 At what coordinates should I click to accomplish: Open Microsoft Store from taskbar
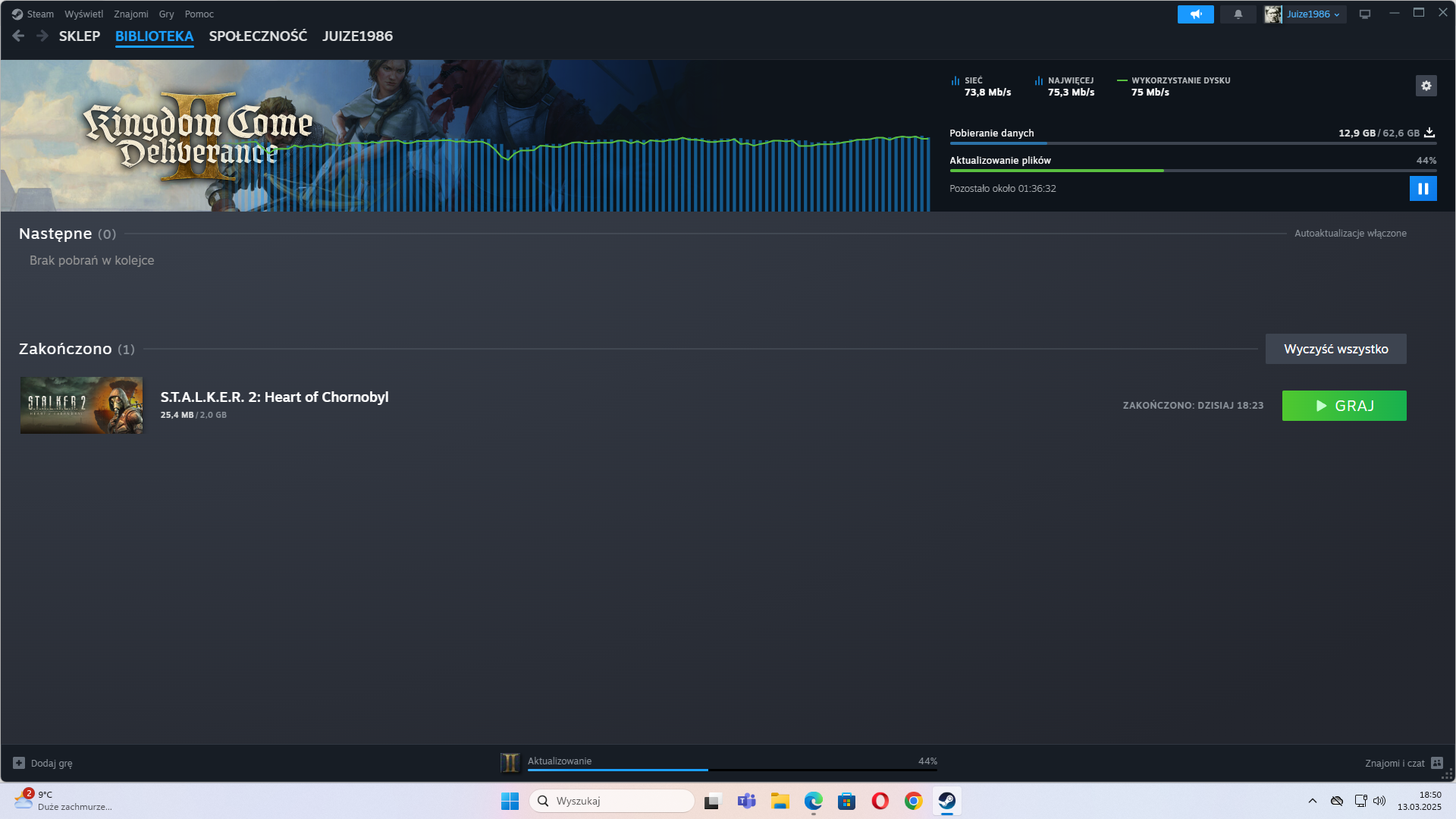pos(846,801)
